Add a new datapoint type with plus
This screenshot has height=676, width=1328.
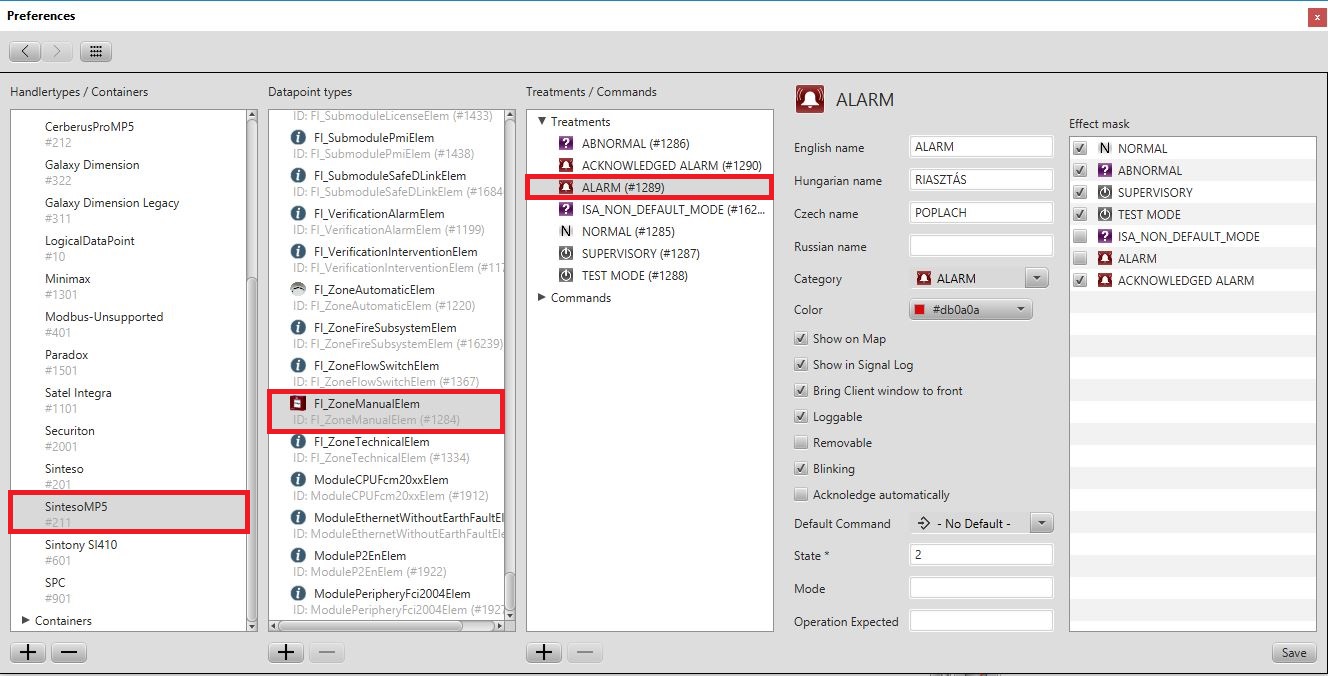click(286, 653)
